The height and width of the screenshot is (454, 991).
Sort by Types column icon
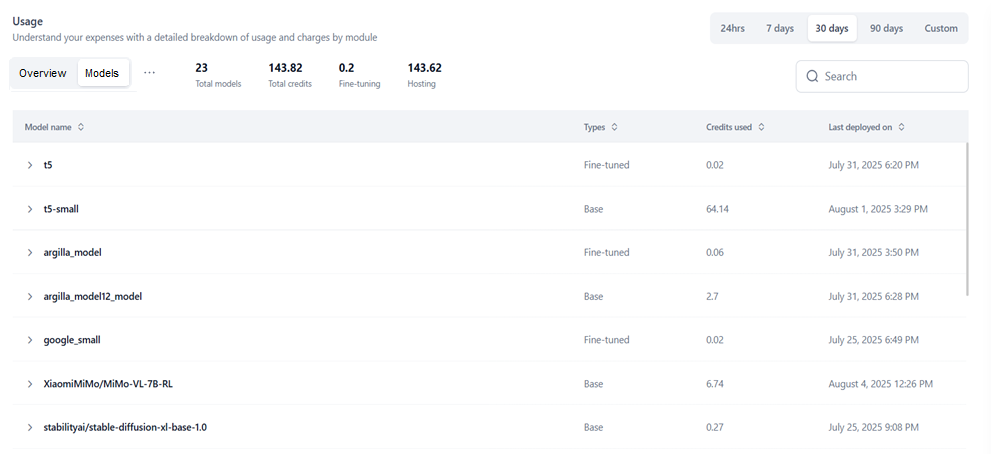pyautogui.click(x=614, y=127)
